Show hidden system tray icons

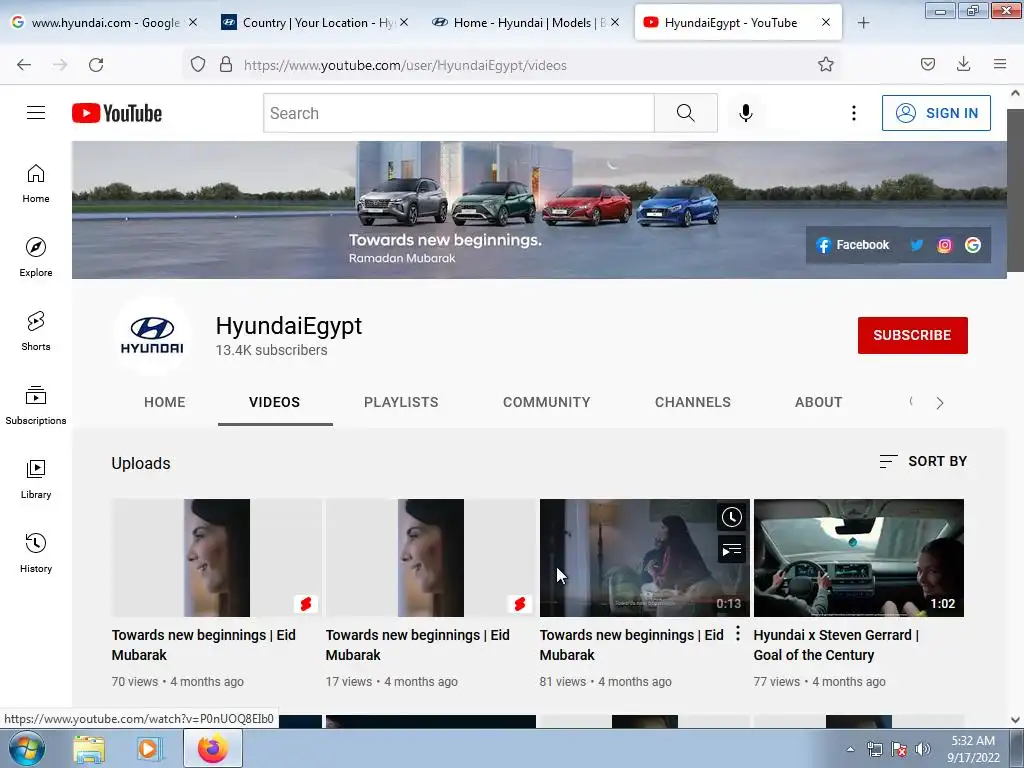[x=850, y=749]
